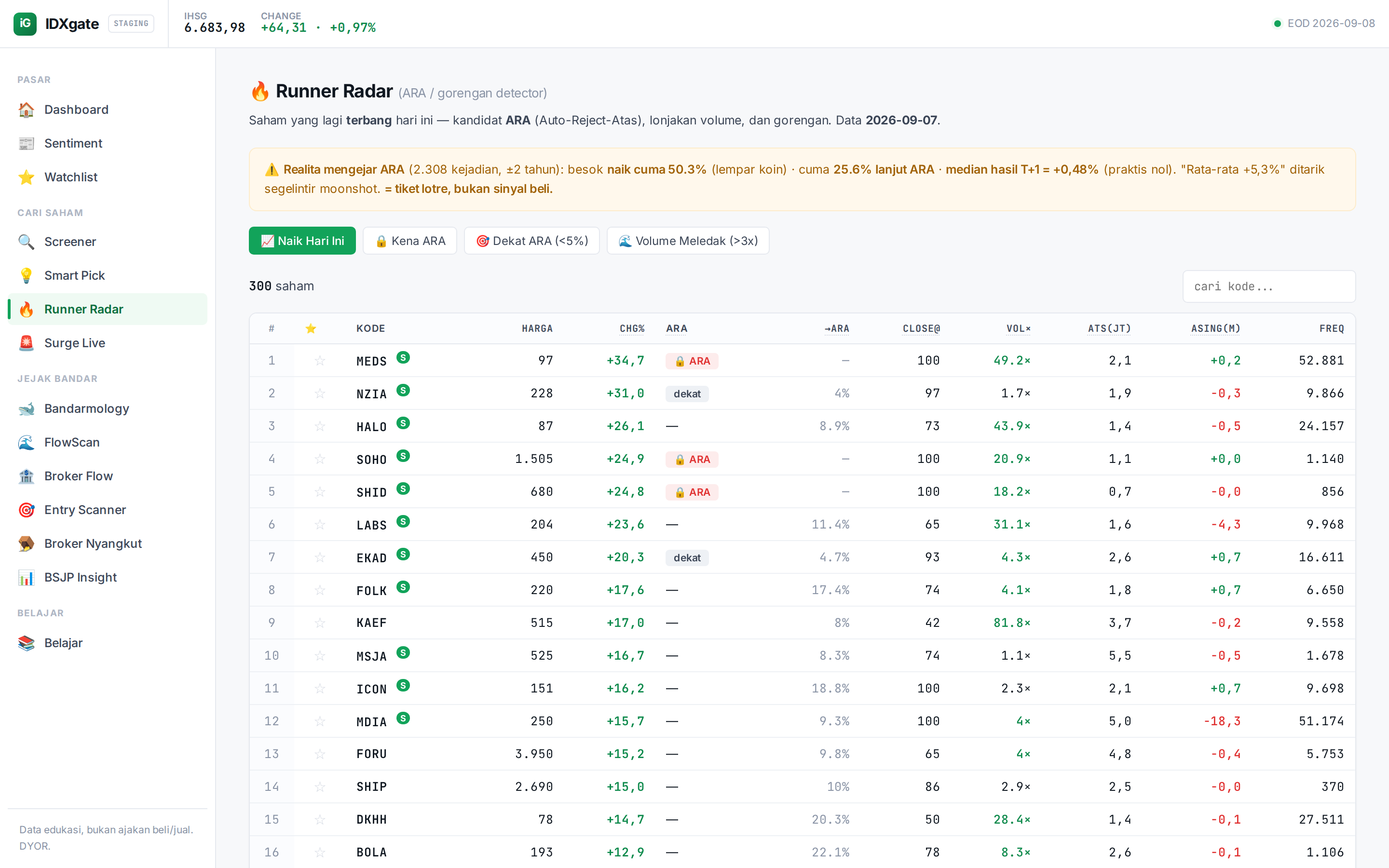Click the dekat badge on NZIA row

click(x=687, y=394)
